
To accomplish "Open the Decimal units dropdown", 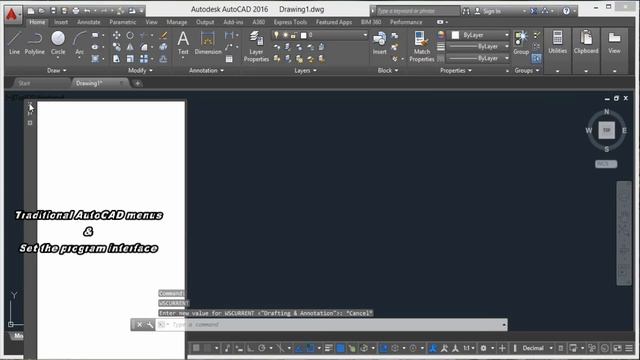I will (537, 348).
